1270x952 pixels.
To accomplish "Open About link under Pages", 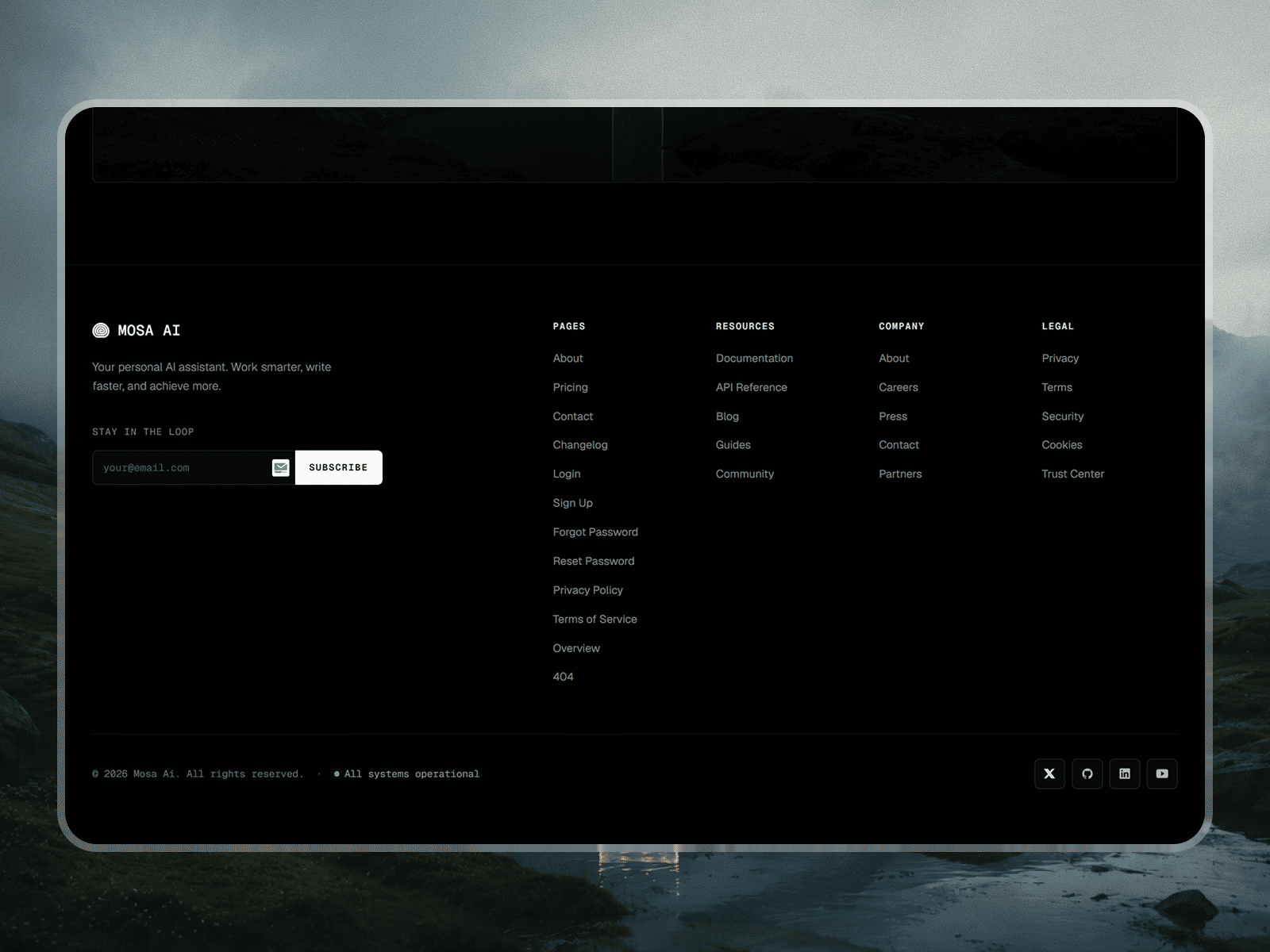I will (x=568, y=359).
